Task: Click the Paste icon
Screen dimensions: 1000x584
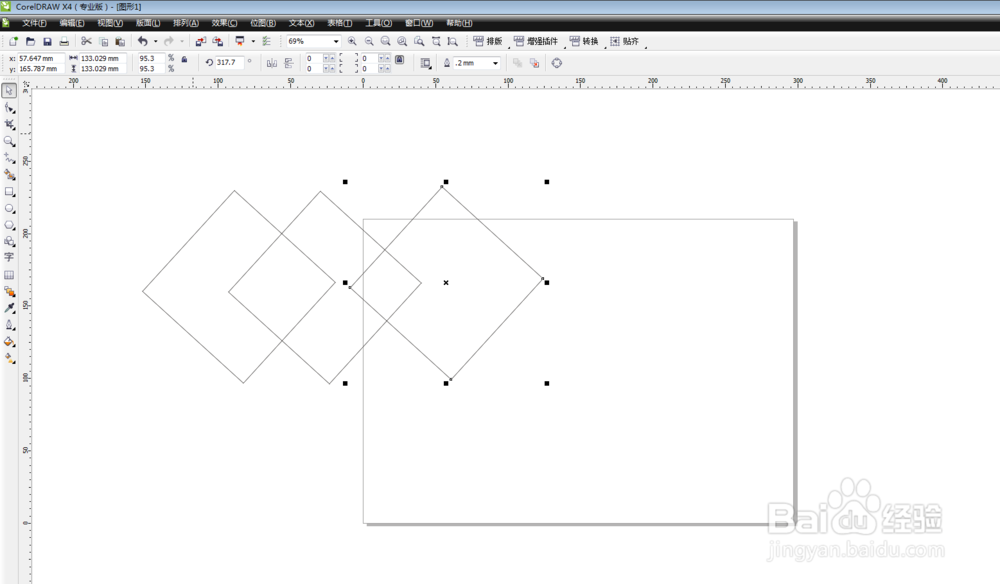Action: point(120,41)
